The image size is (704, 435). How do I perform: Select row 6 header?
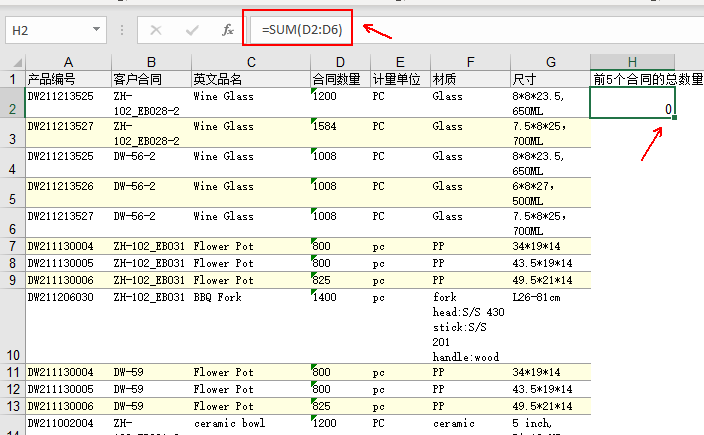coord(13,223)
